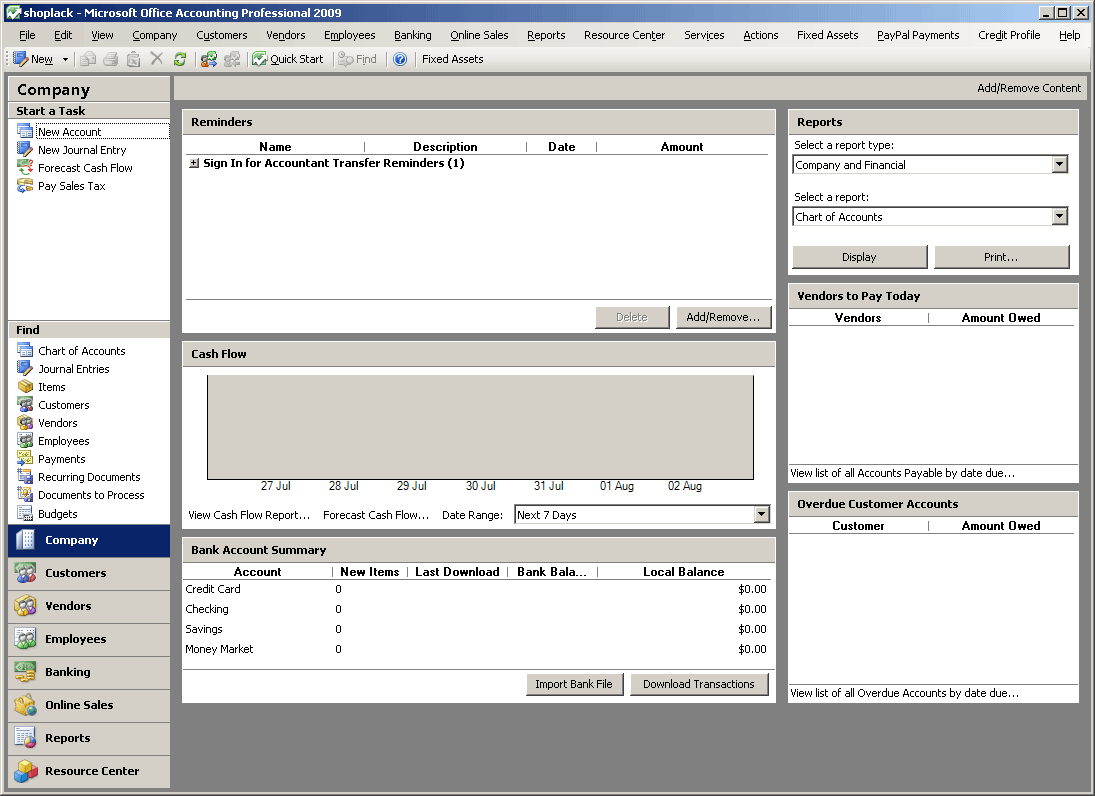The height and width of the screenshot is (796, 1095).
Task: Click the Forecast Cash Flow icon
Action: (25, 168)
